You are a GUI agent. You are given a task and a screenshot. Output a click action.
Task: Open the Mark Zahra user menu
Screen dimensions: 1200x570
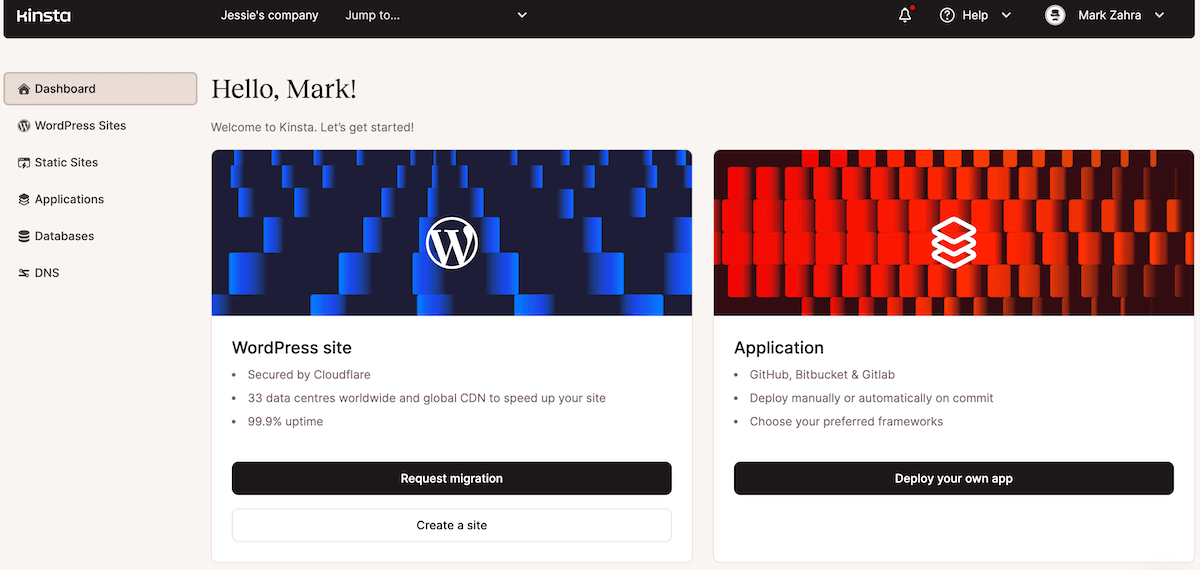click(x=1106, y=15)
